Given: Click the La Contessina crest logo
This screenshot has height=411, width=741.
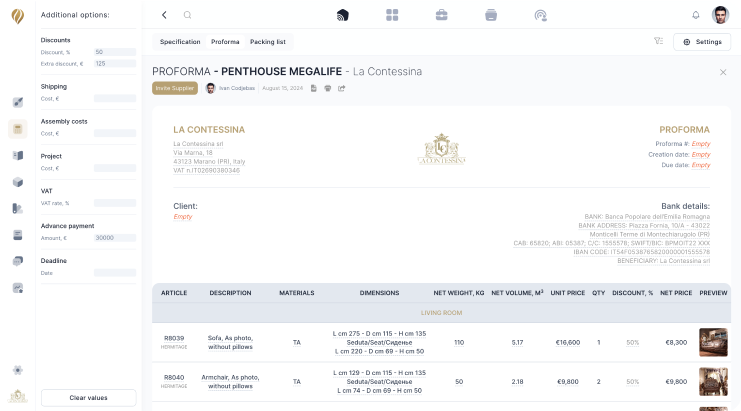Looking at the screenshot, I should pyautogui.click(x=441, y=148).
